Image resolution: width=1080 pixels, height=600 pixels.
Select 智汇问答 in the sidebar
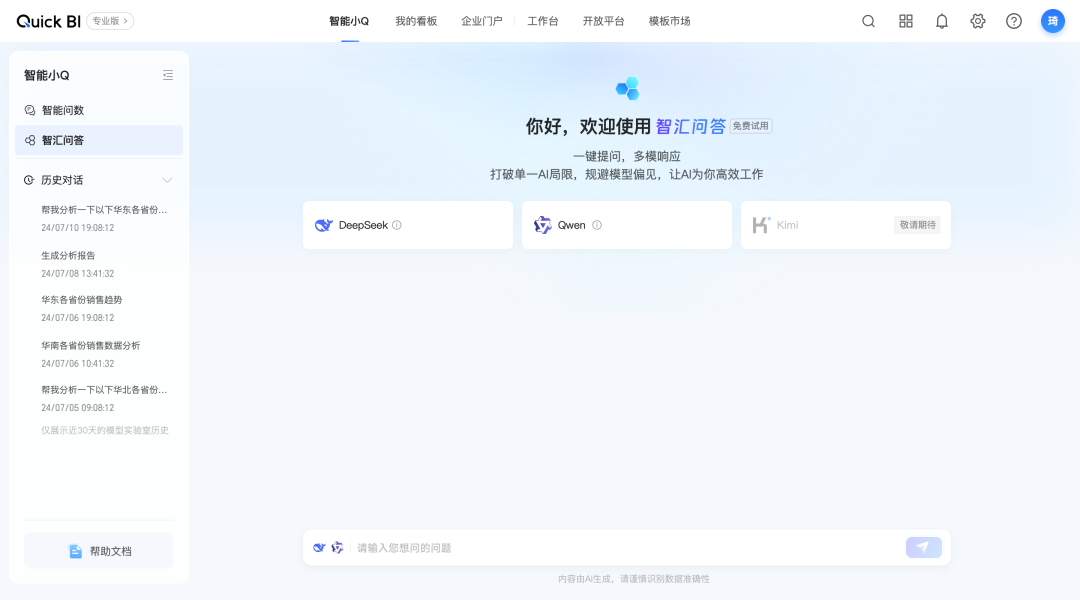99,141
